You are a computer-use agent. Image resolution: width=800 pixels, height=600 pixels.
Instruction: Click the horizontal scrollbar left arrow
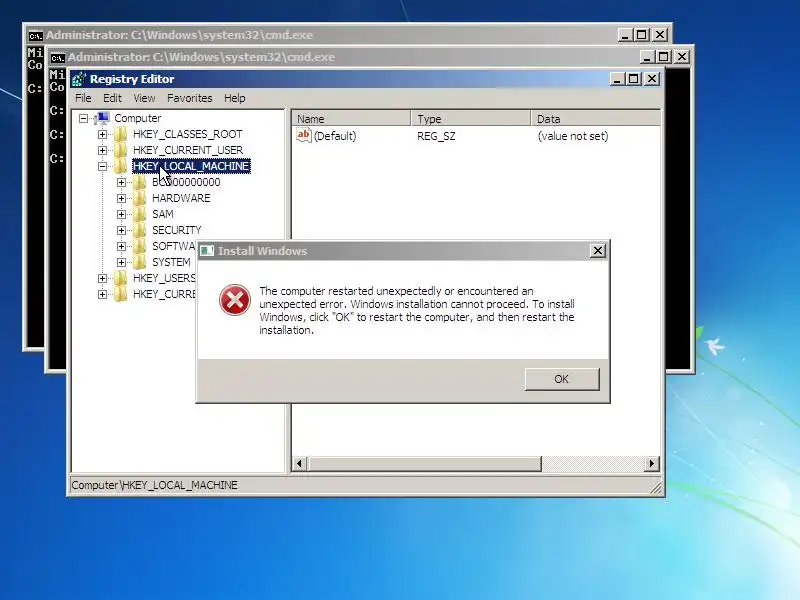click(x=299, y=464)
